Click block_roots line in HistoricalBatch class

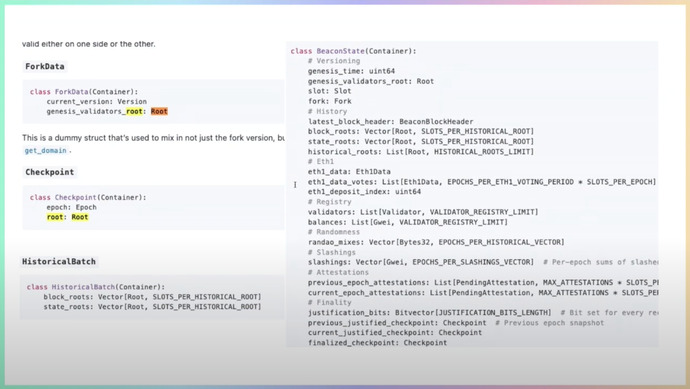click(152, 297)
